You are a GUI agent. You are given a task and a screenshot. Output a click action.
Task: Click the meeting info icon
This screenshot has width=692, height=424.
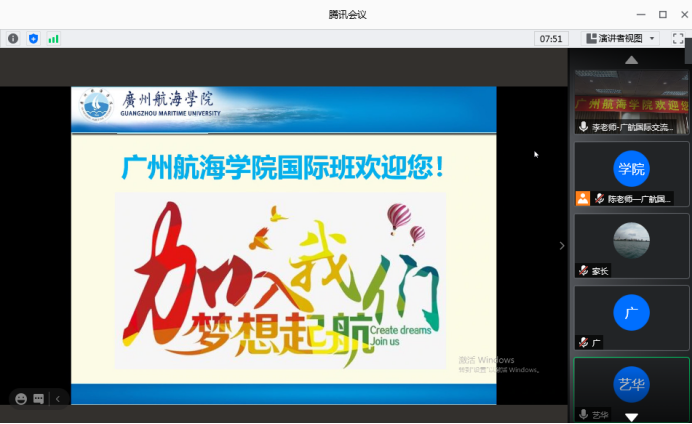(x=13, y=38)
